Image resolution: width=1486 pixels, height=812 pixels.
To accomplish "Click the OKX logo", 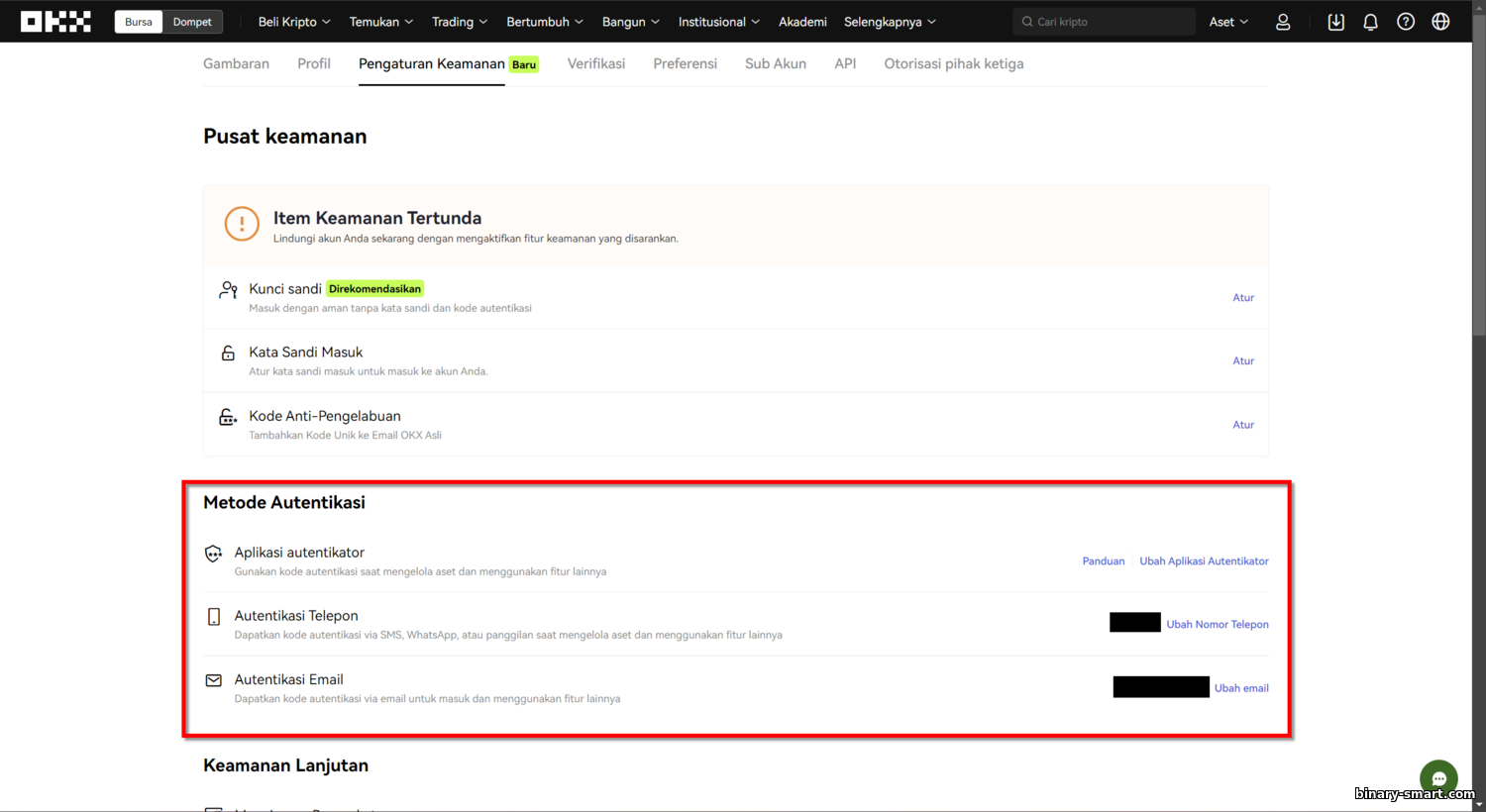I will pos(56,22).
